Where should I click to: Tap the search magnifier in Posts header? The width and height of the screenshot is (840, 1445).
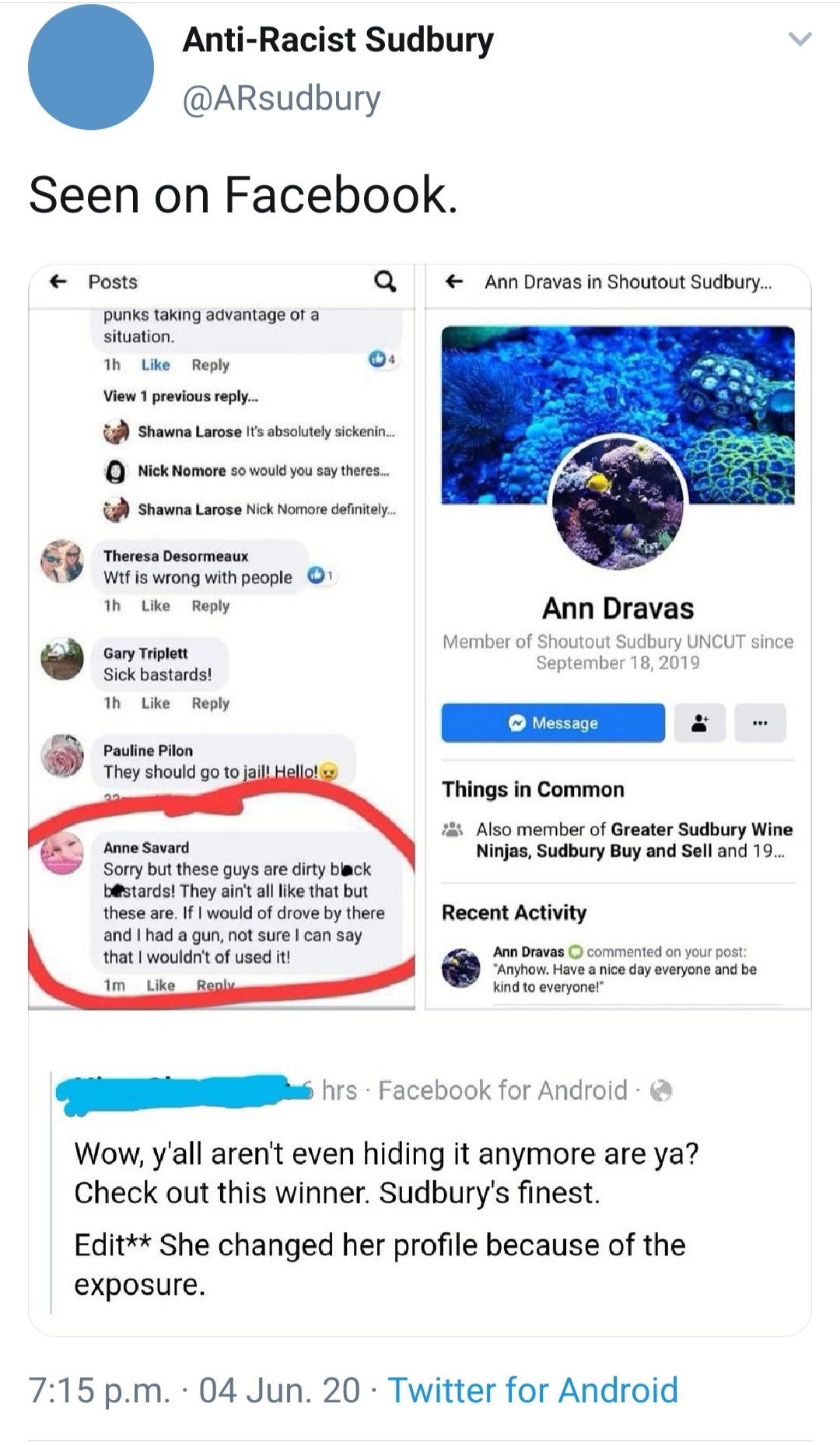[x=384, y=281]
